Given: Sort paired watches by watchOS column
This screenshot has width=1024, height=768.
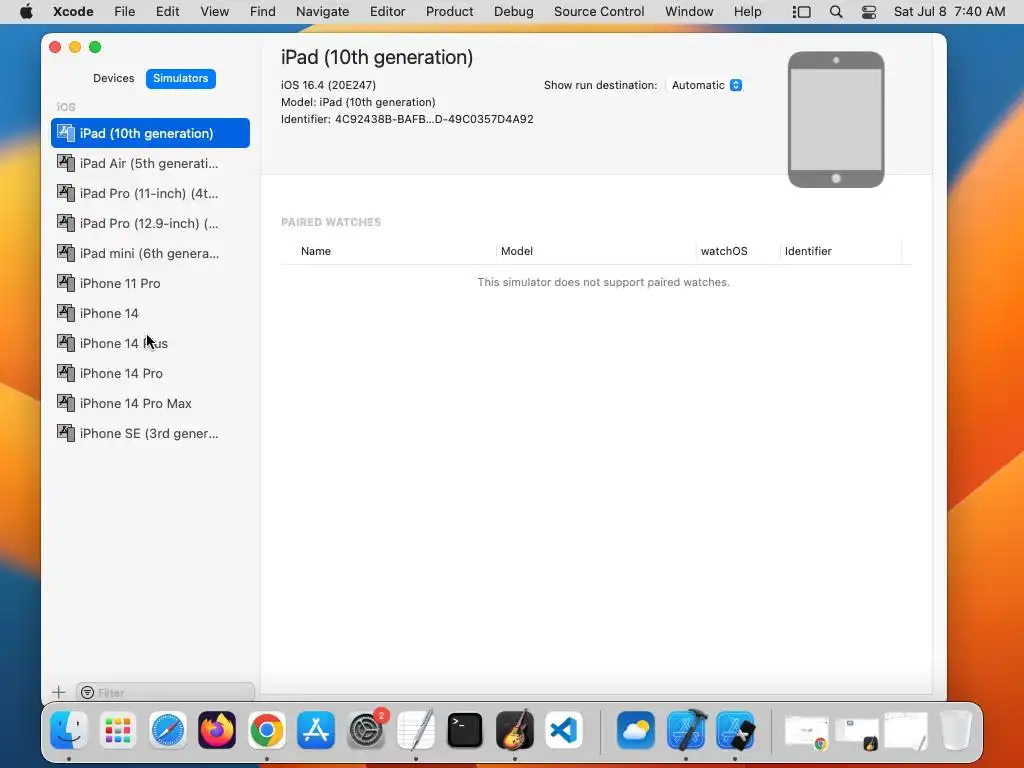Looking at the screenshot, I should point(724,251).
